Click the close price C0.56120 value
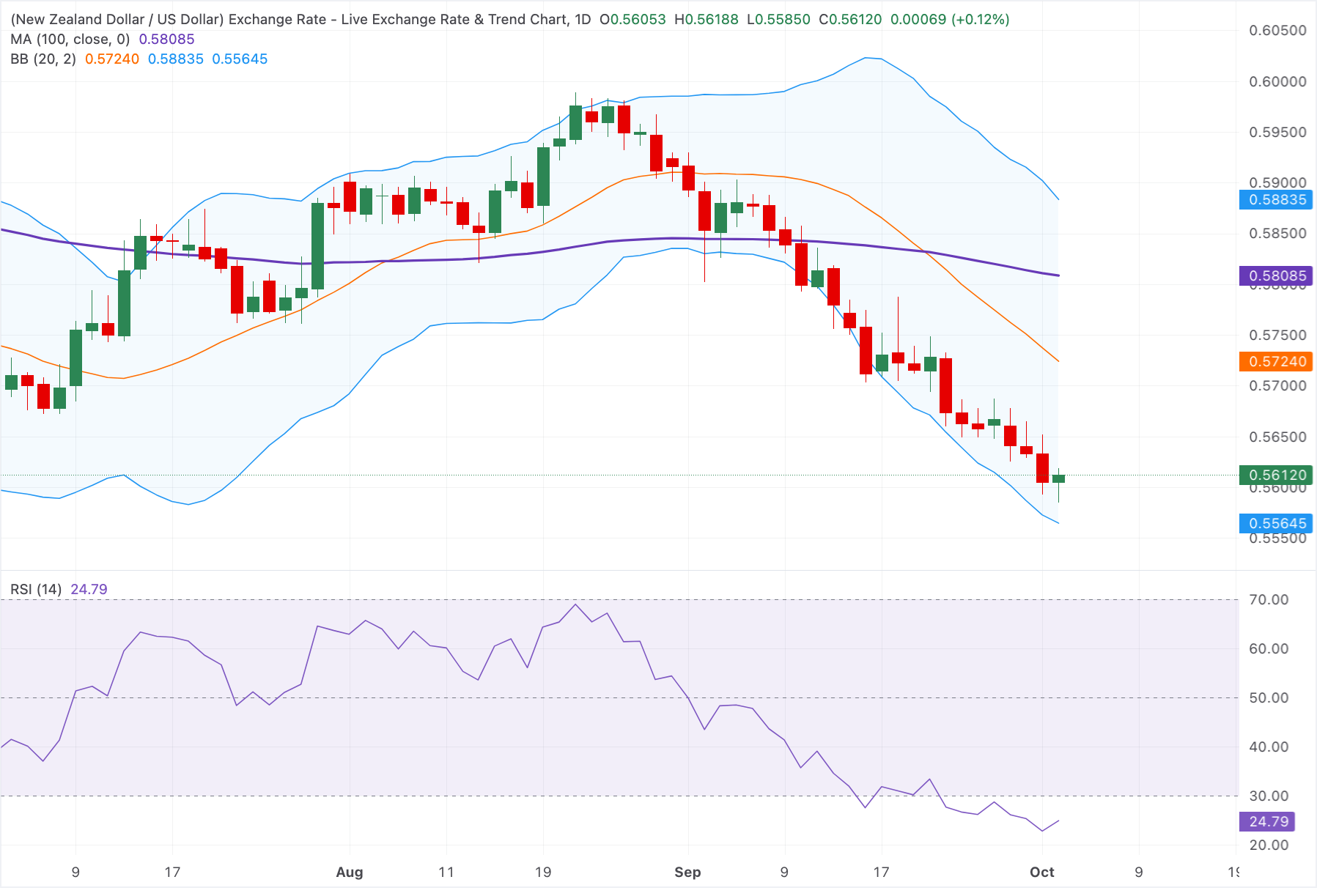The height and width of the screenshot is (896, 1317). pyautogui.click(x=850, y=19)
